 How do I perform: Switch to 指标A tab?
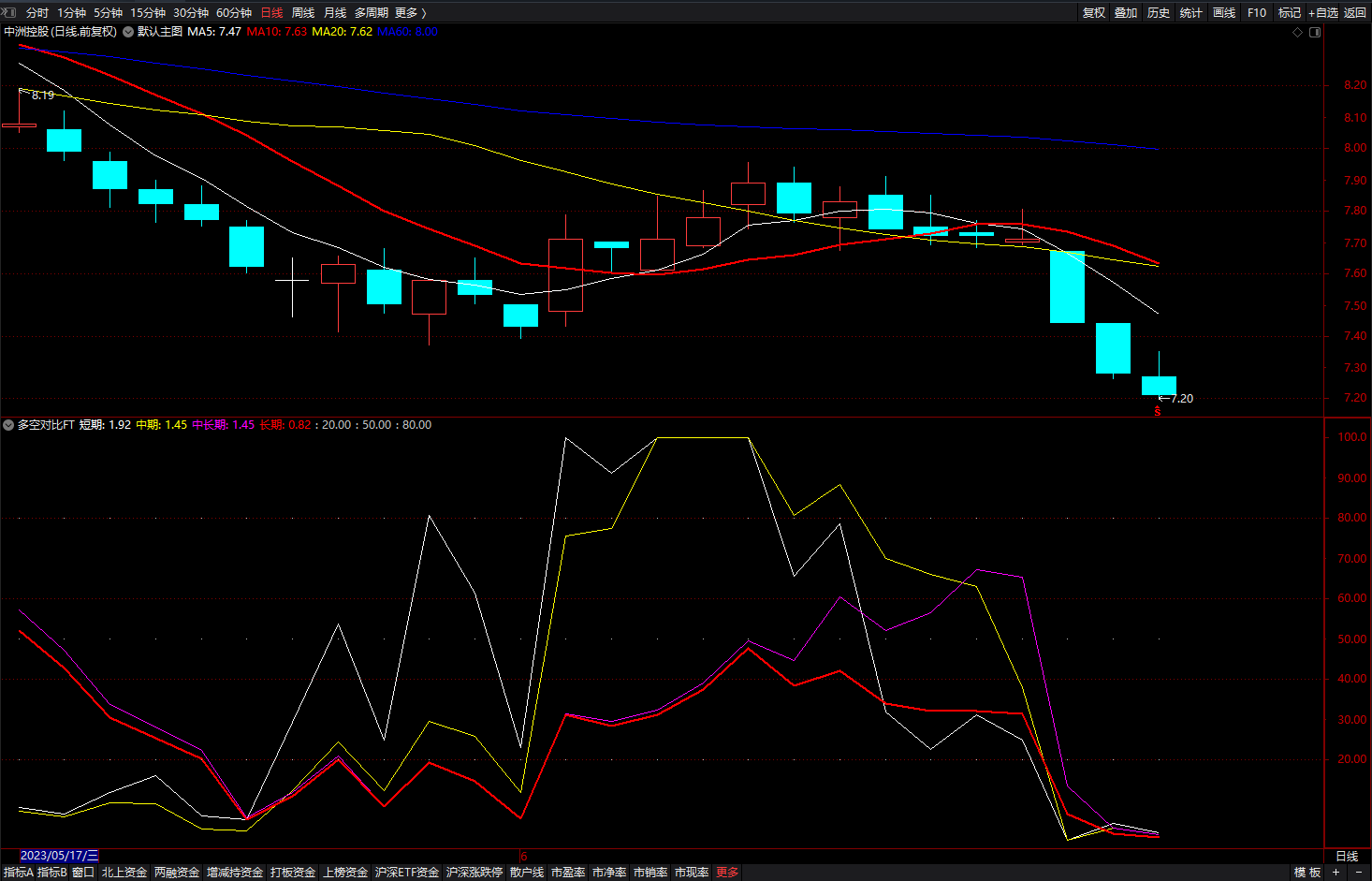pos(19,873)
